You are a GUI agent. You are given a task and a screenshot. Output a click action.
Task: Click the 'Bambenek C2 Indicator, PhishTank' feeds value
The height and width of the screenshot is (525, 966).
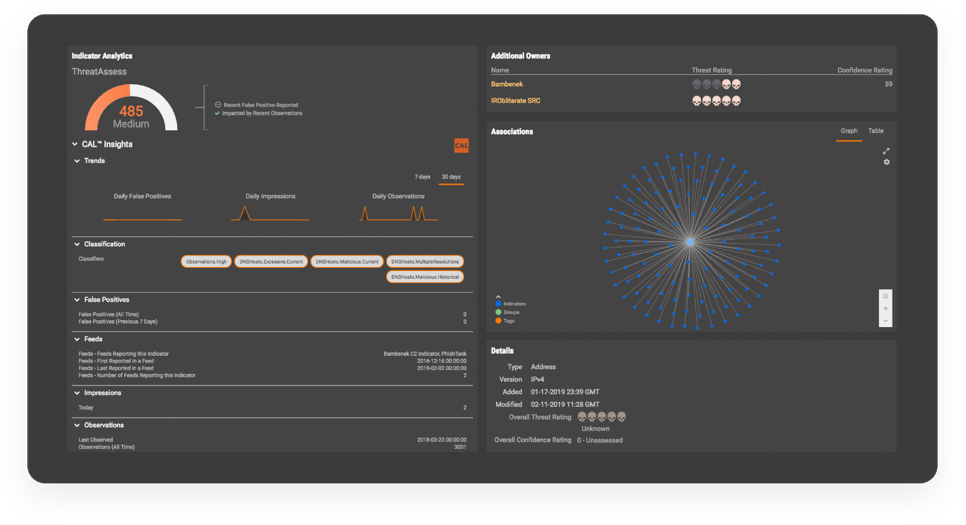[425, 354]
